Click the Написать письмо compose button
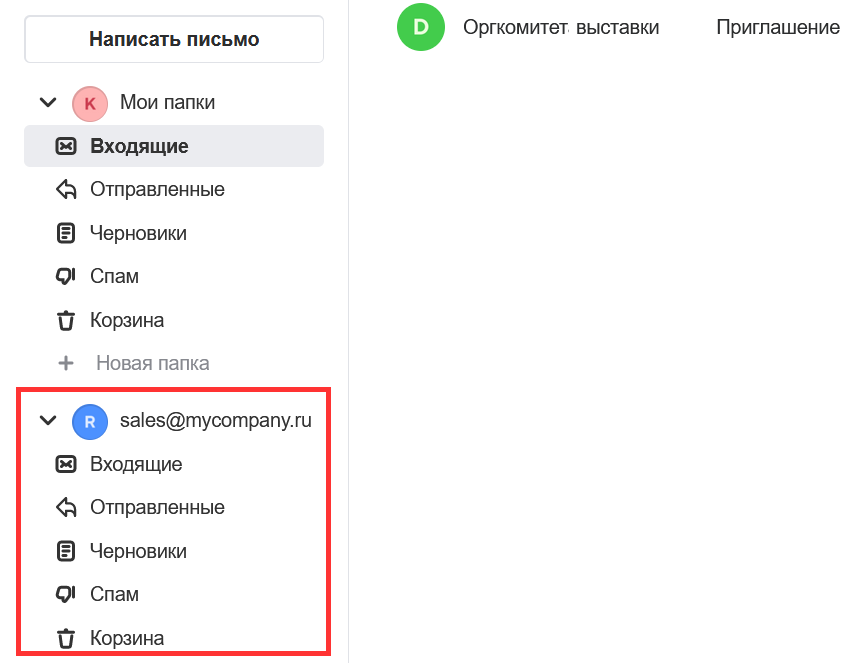Image resolution: width=868 pixels, height=663 pixels. pos(174,40)
